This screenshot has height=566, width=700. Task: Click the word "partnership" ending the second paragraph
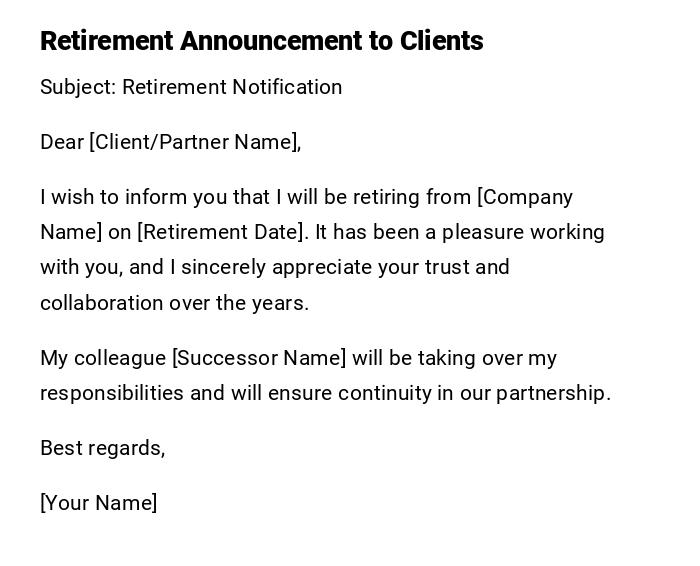point(551,393)
